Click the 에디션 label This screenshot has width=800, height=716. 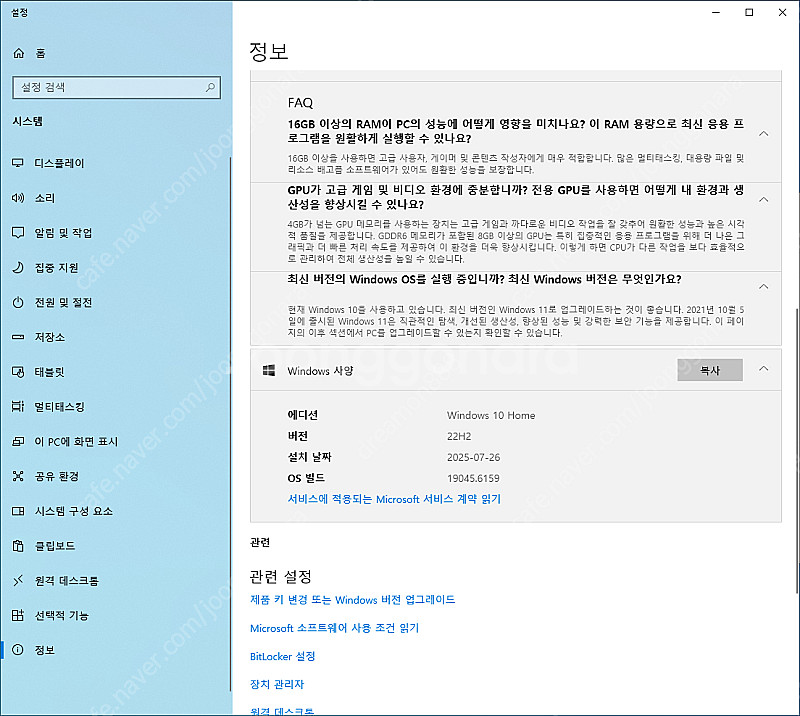303,415
